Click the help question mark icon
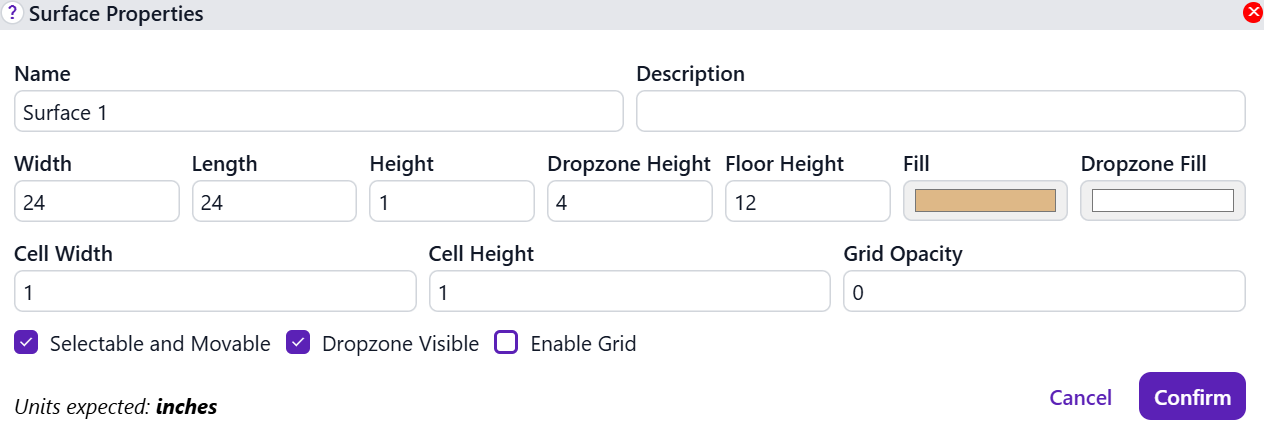This screenshot has height=430, width=1264. tap(14, 14)
